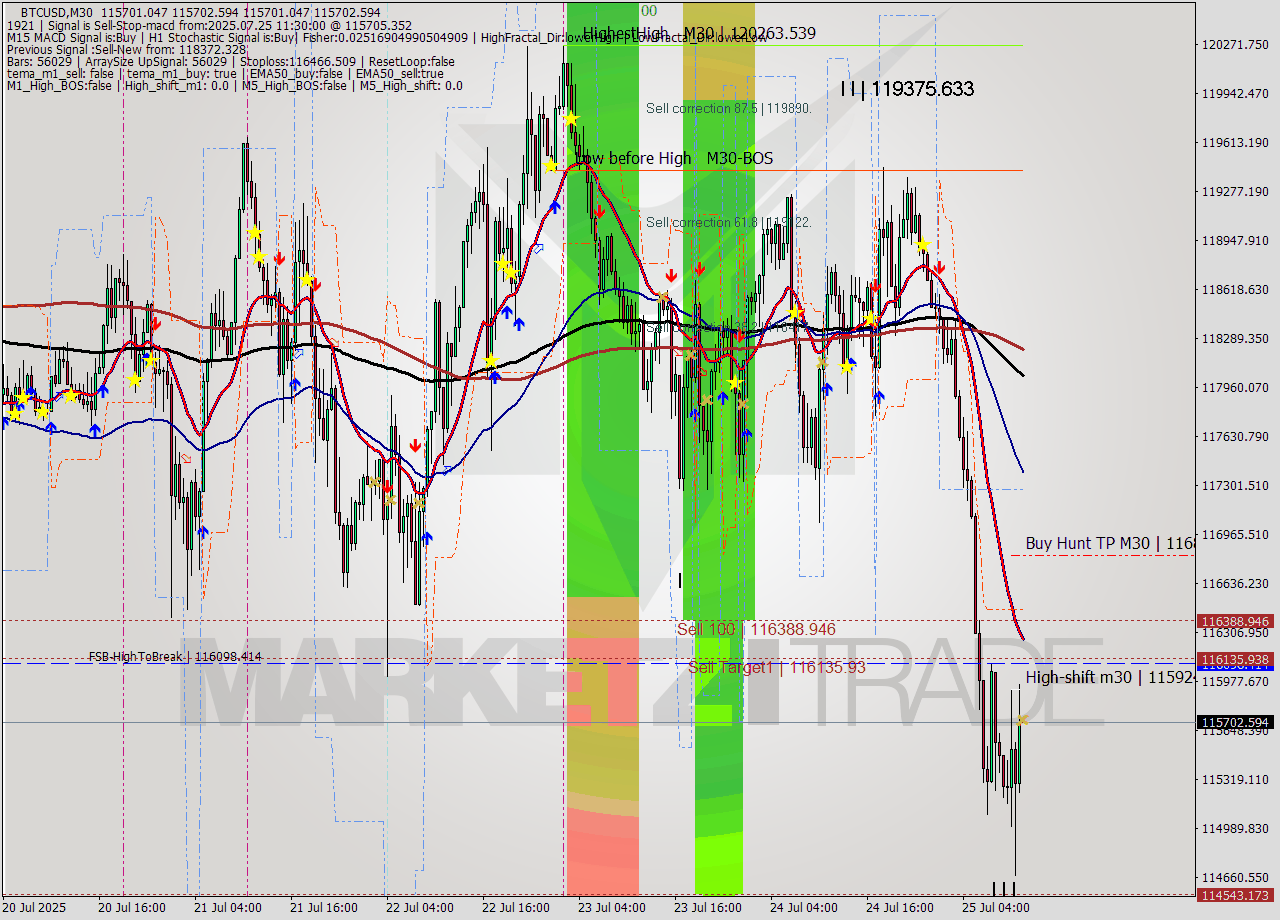Viewport: 1280px width, 920px height.
Task: Click the red down arrow above the 22 Jul 04:00 candles
Action: [415, 446]
